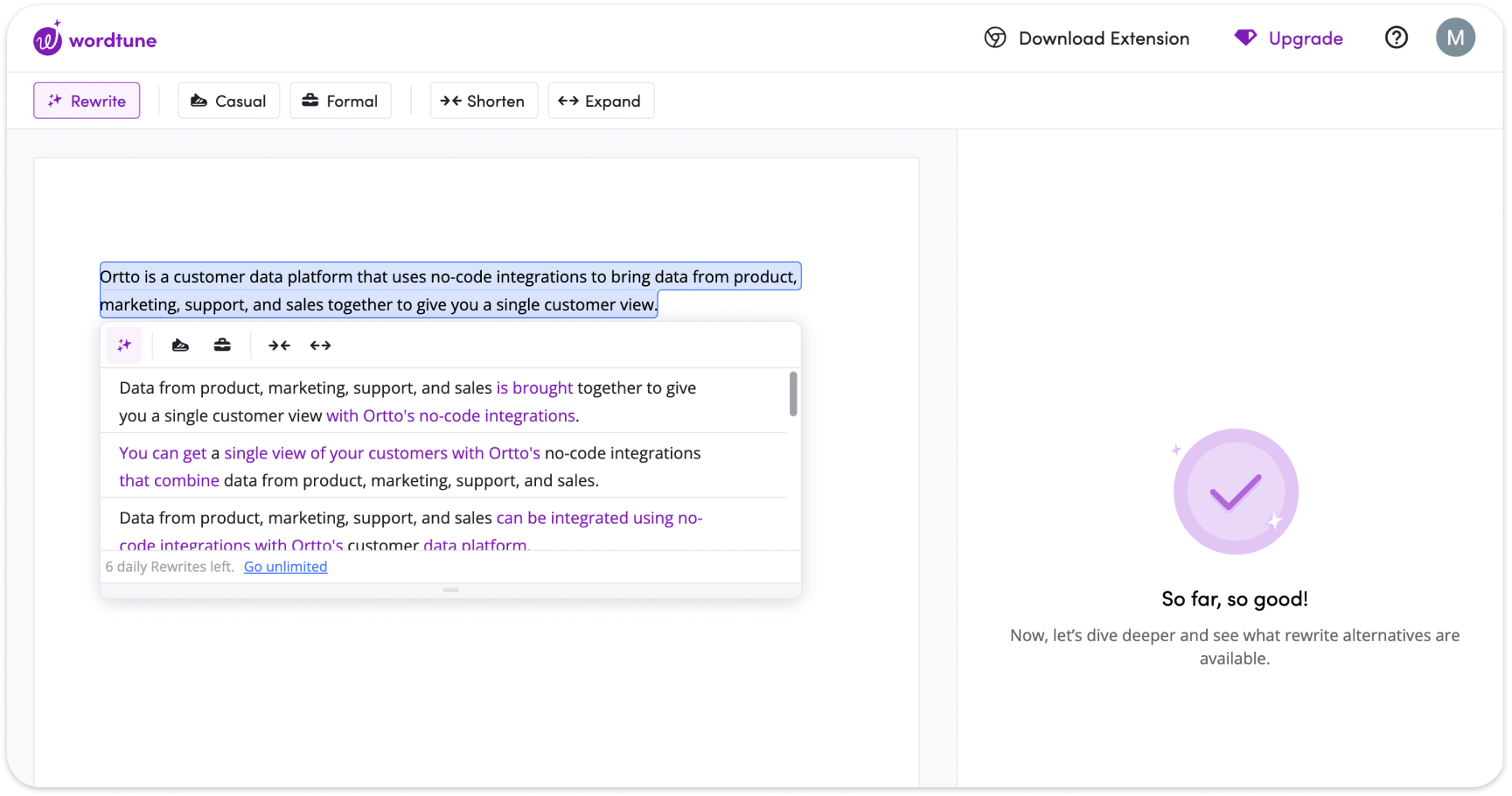Select suggestion starting 'You can get a single view'
The height and width of the screenshot is (796, 1512).
tap(444, 466)
